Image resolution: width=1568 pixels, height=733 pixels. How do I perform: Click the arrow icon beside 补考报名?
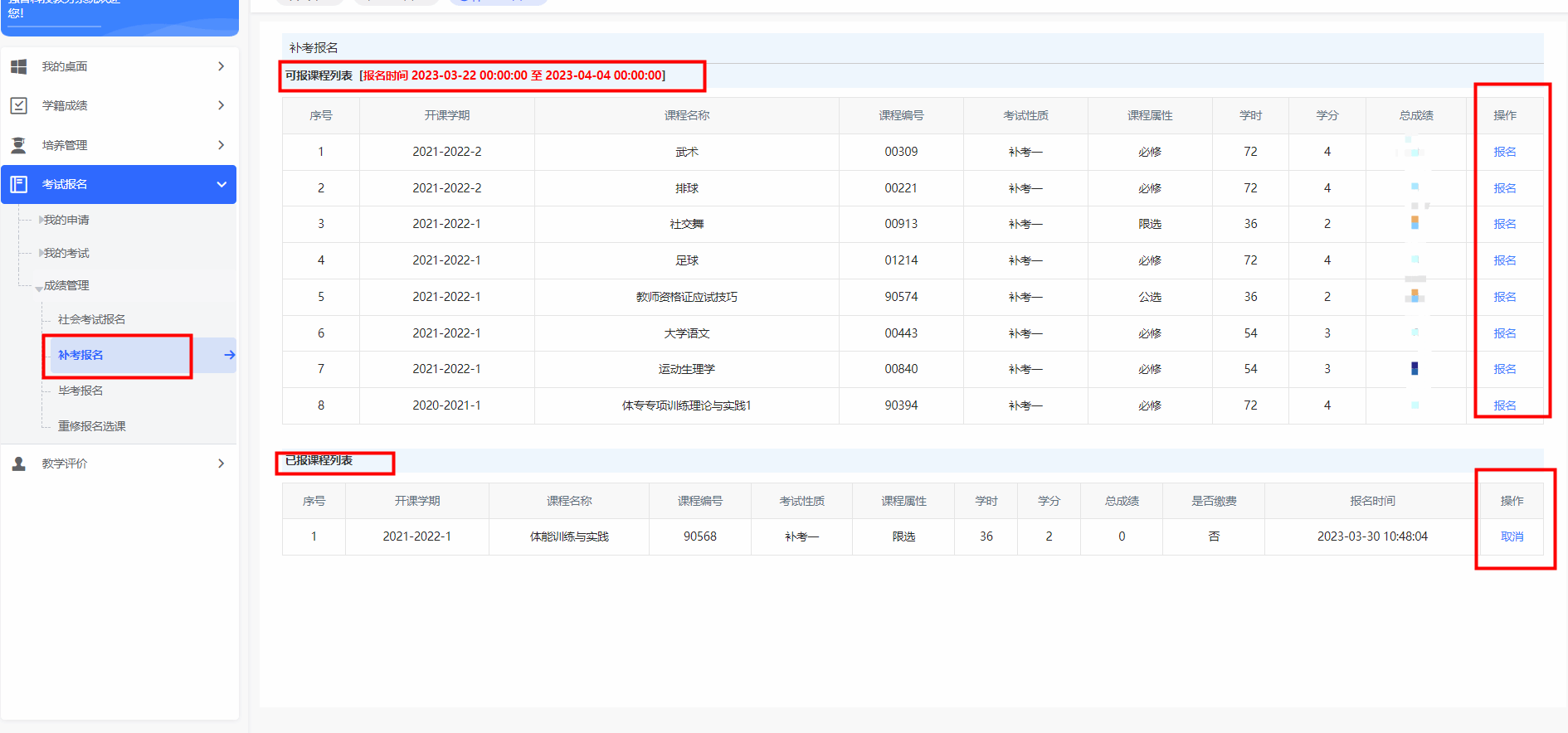coord(229,355)
